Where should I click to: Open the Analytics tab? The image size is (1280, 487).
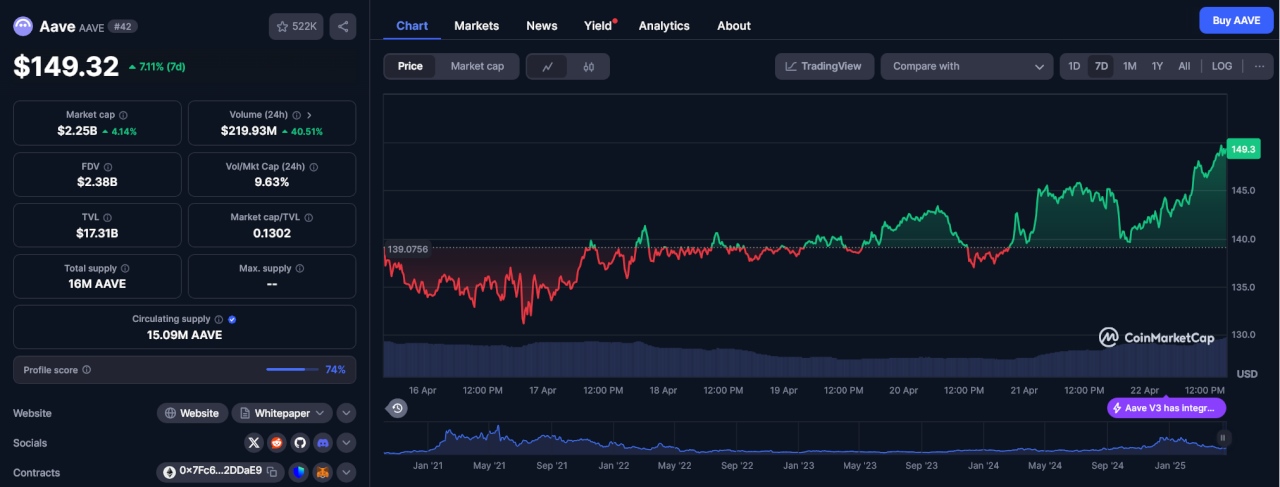pyautogui.click(x=664, y=26)
